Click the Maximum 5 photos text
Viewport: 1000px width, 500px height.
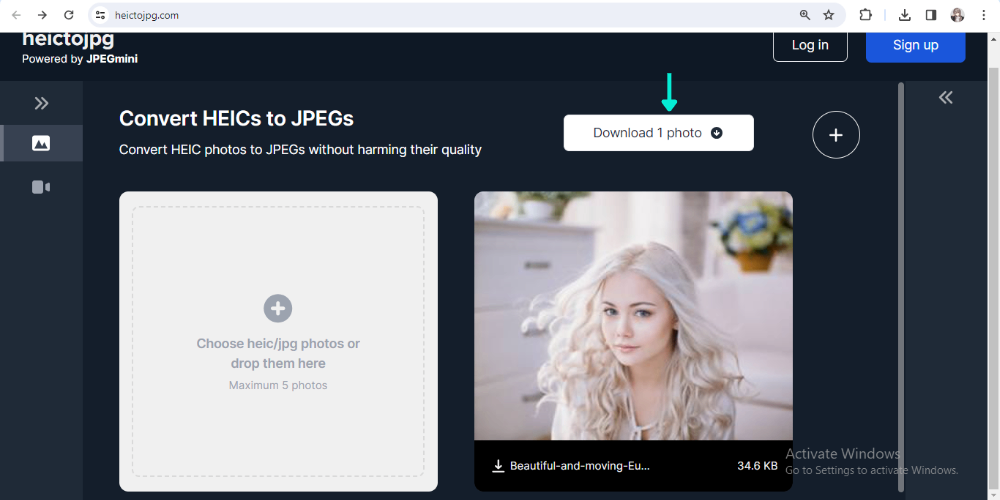278,385
